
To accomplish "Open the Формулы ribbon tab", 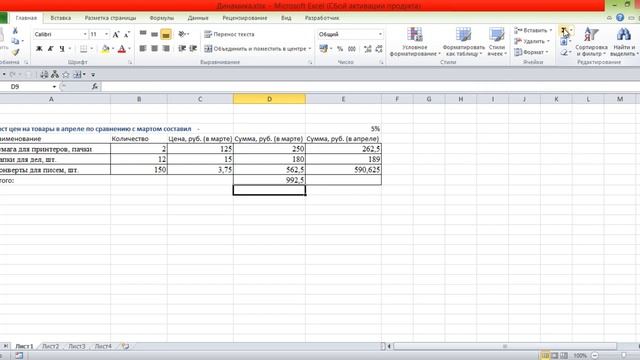I will 162,18.
